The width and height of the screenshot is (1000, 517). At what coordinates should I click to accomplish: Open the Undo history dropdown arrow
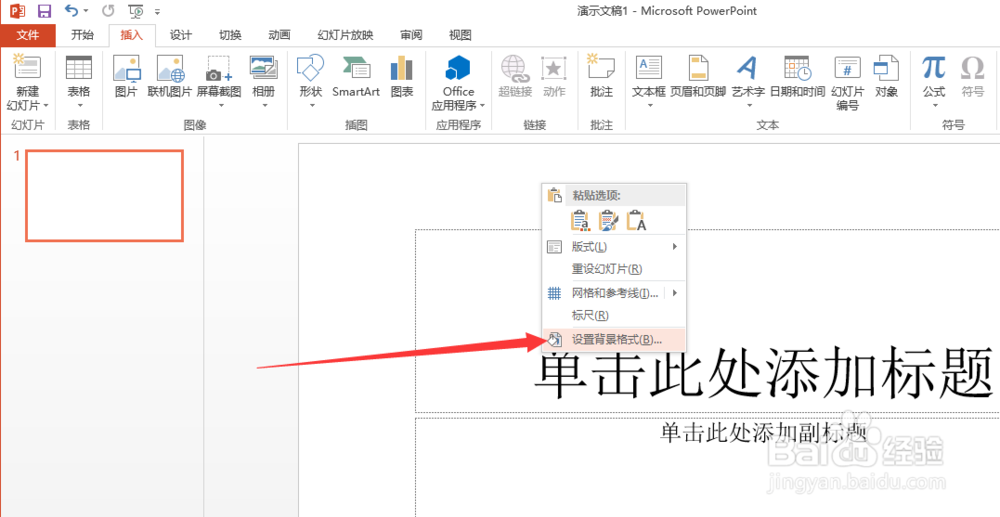85,11
